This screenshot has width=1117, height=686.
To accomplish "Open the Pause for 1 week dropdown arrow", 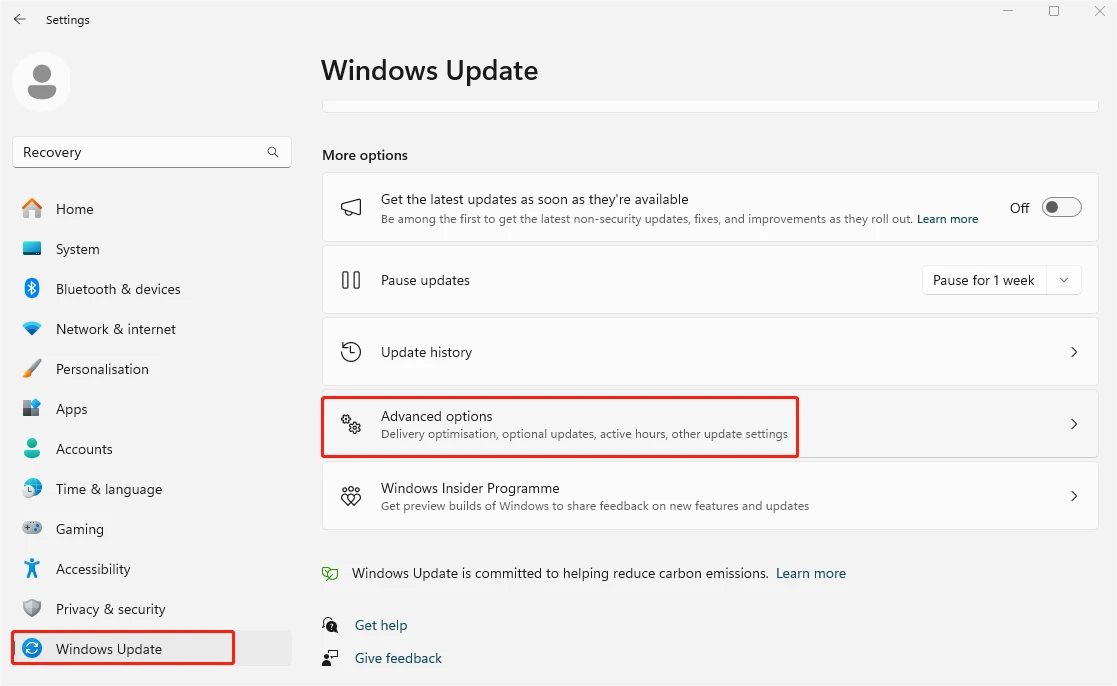I will tap(1064, 280).
